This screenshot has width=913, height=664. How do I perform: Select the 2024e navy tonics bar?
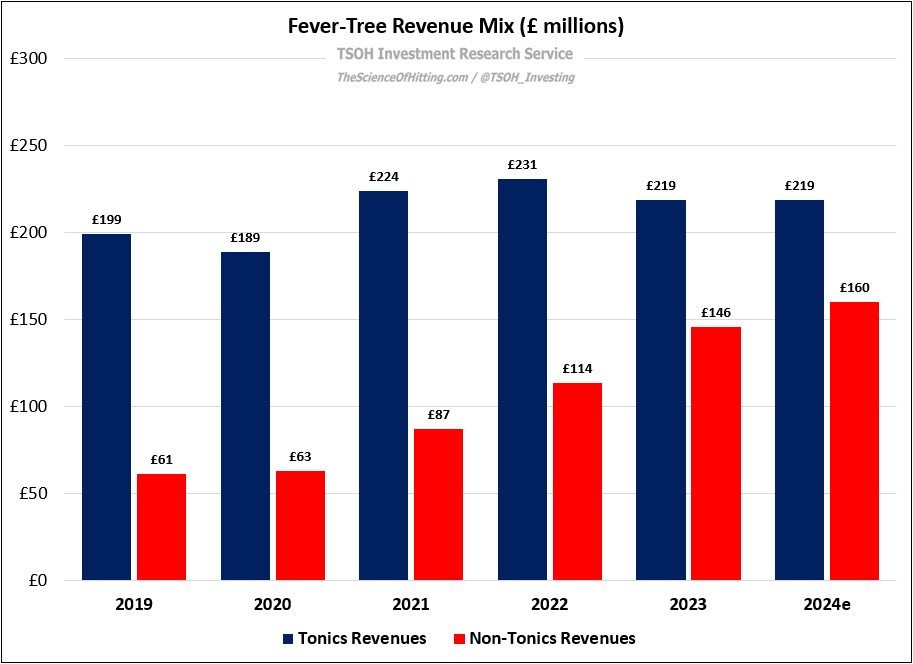tap(799, 390)
